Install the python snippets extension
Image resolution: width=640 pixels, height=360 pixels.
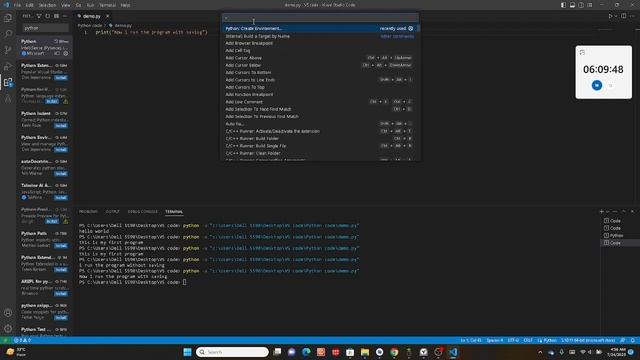tap(61, 318)
